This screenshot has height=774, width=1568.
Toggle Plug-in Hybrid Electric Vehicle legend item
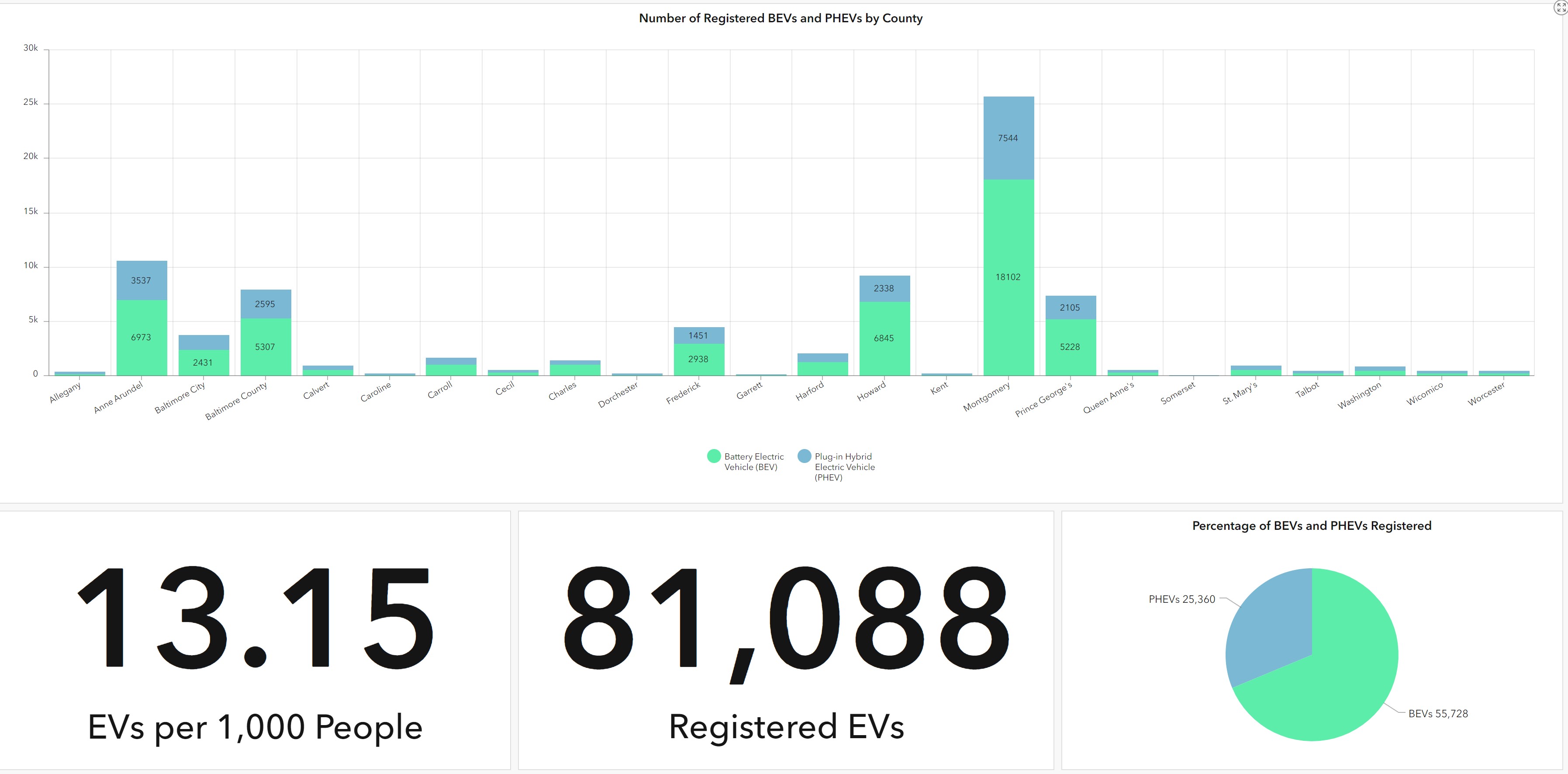tap(844, 466)
